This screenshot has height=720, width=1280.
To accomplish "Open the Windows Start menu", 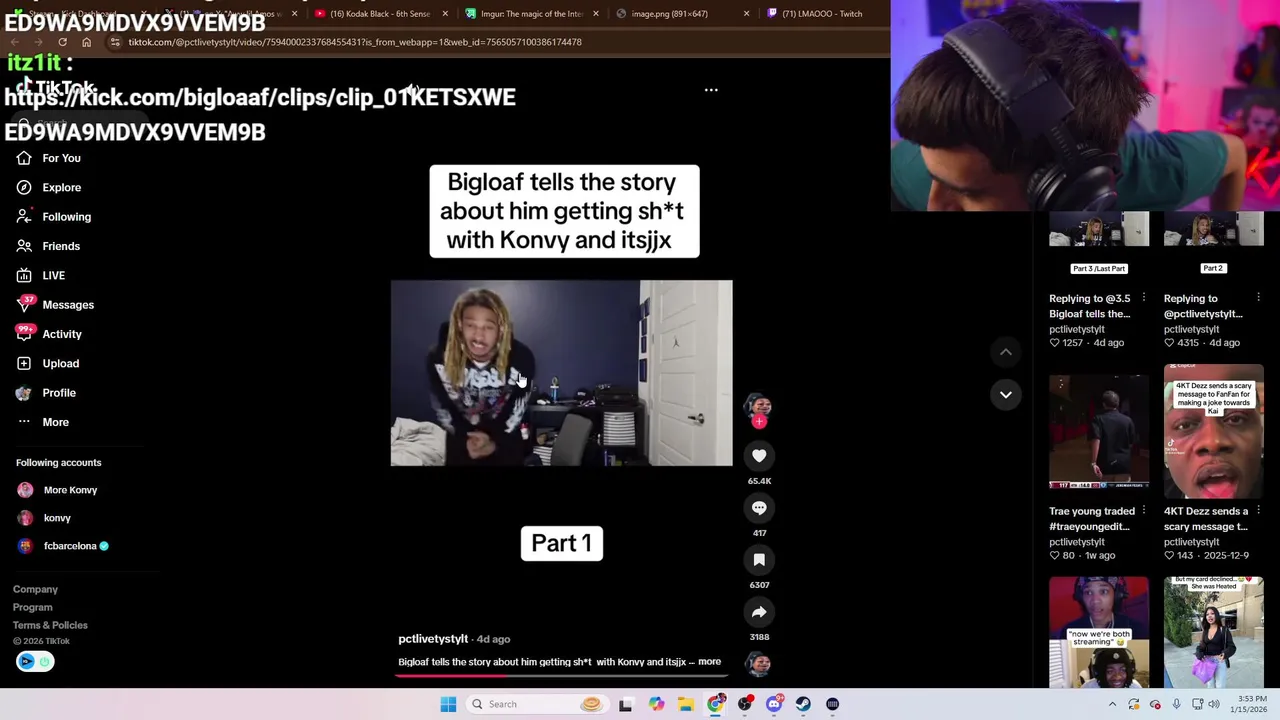I will (x=448, y=704).
